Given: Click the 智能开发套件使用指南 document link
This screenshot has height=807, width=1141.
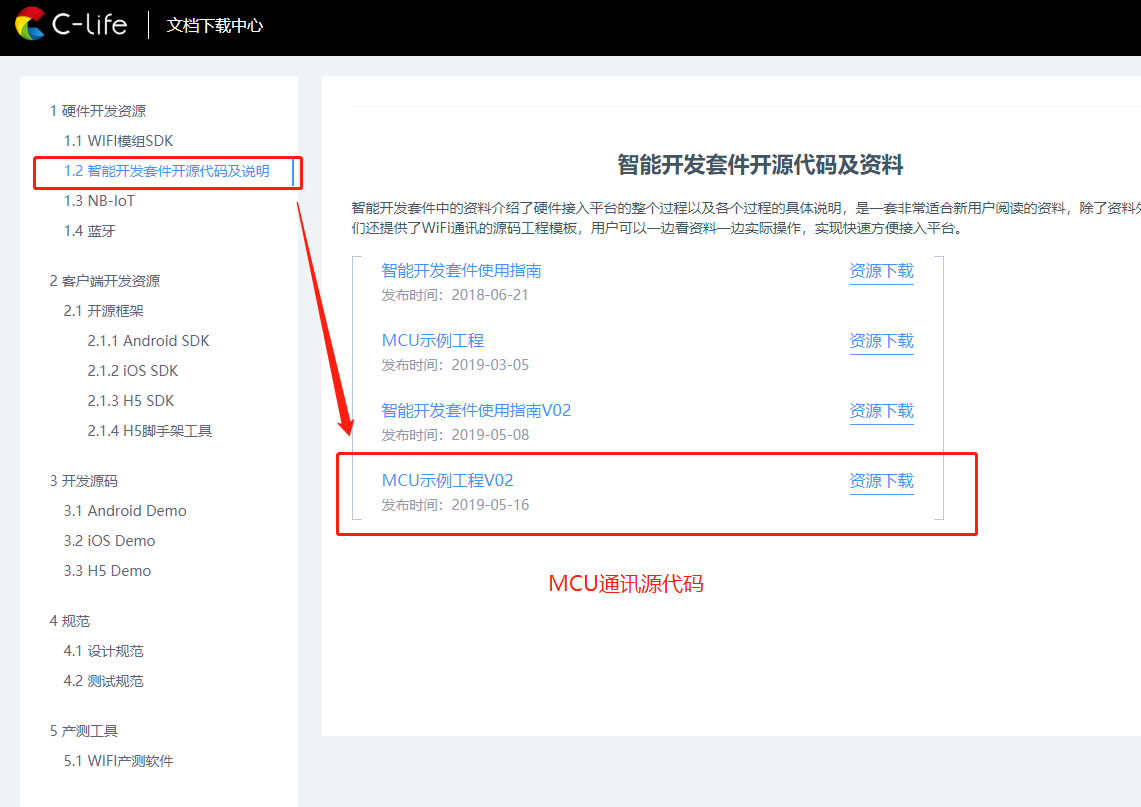Looking at the screenshot, I should (461, 271).
